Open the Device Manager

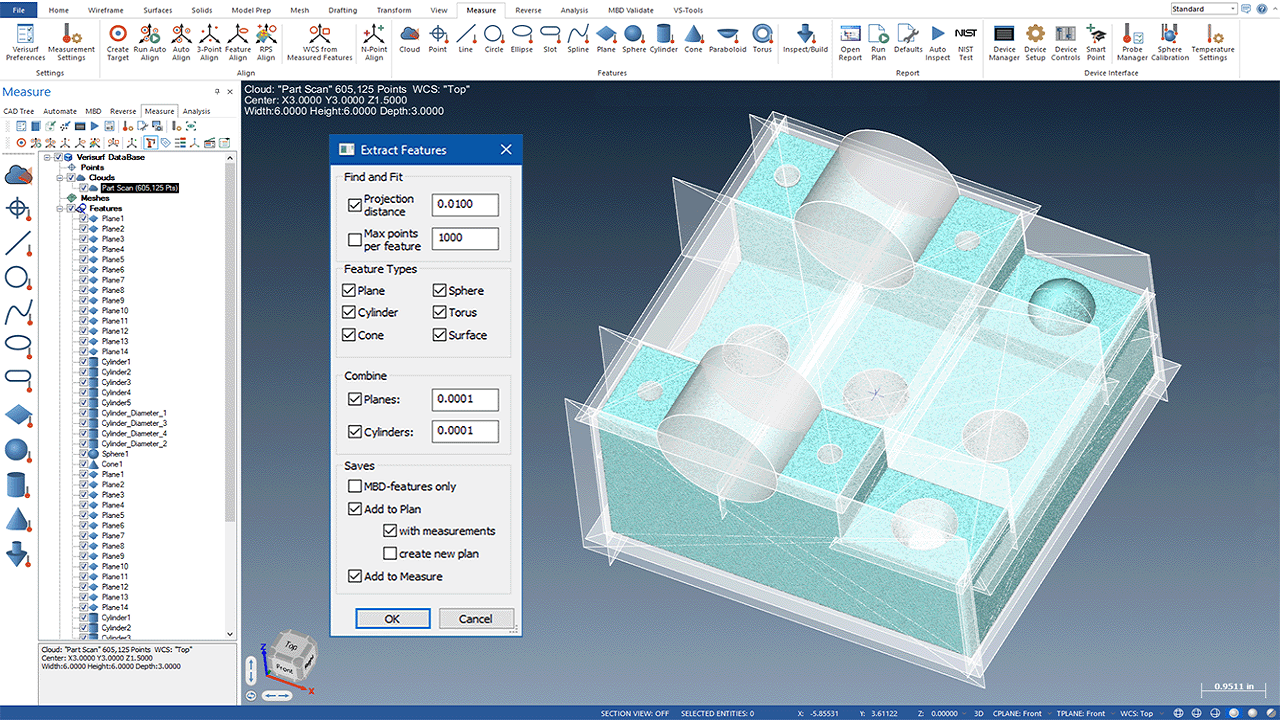pyautogui.click(x=1004, y=42)
